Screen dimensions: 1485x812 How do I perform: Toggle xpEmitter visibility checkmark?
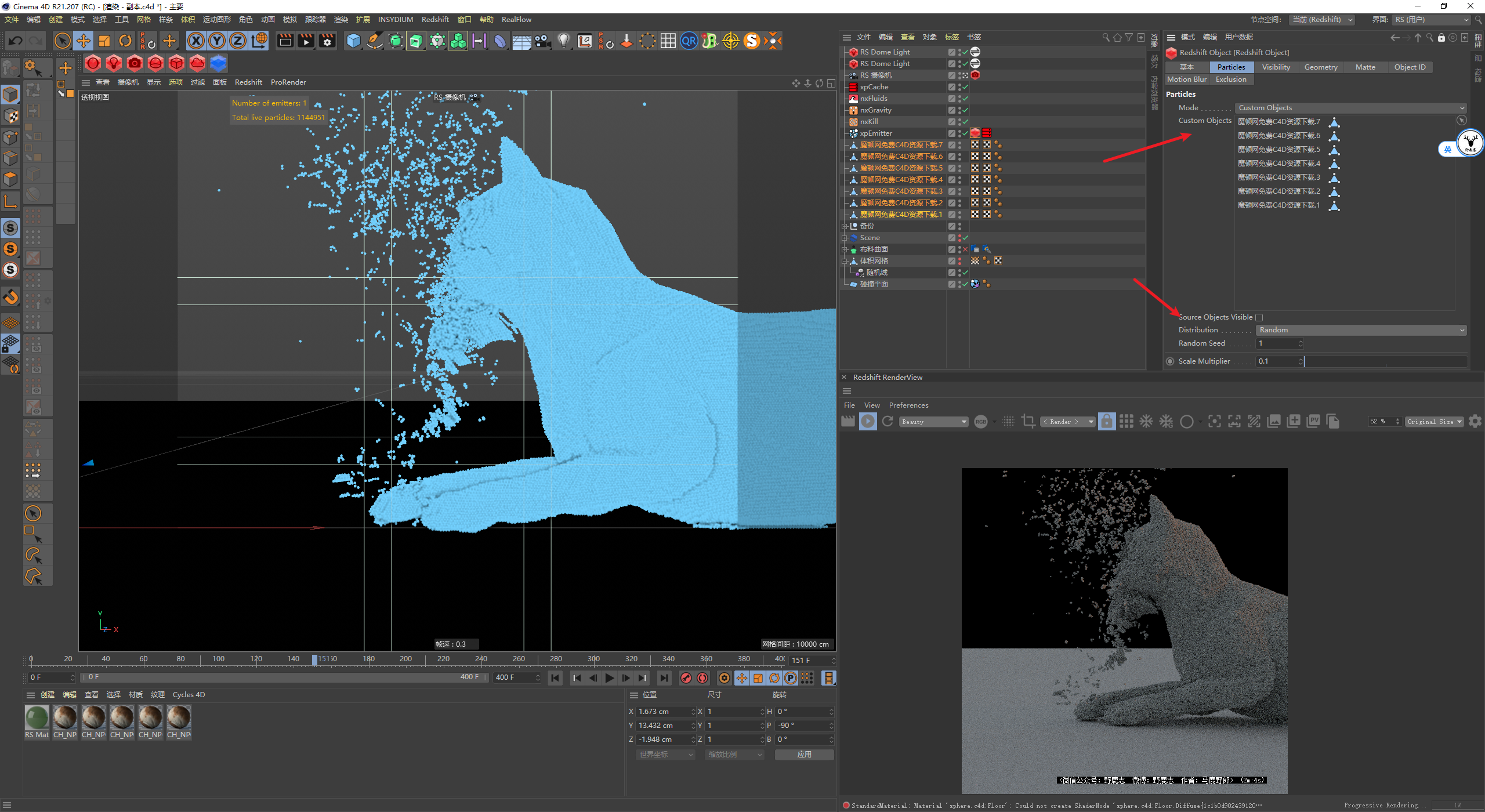click(x=965, y=133)
